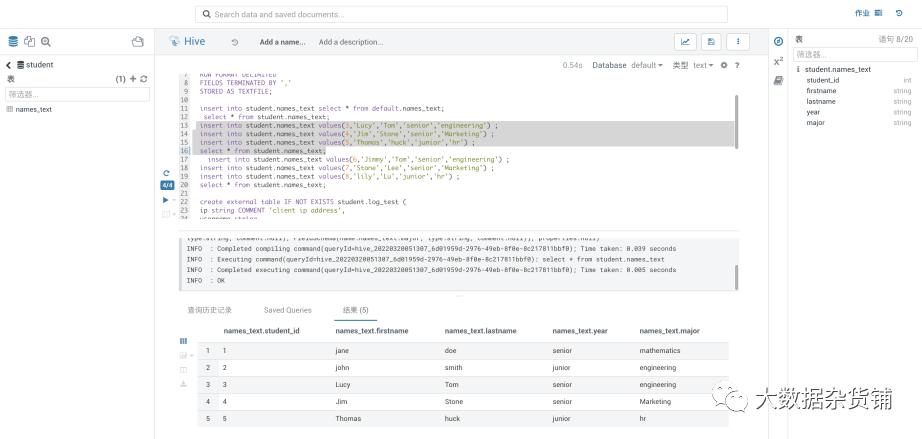Open the query history icon next to Hive
Viewport: 922px width, 439px height.
235,42
